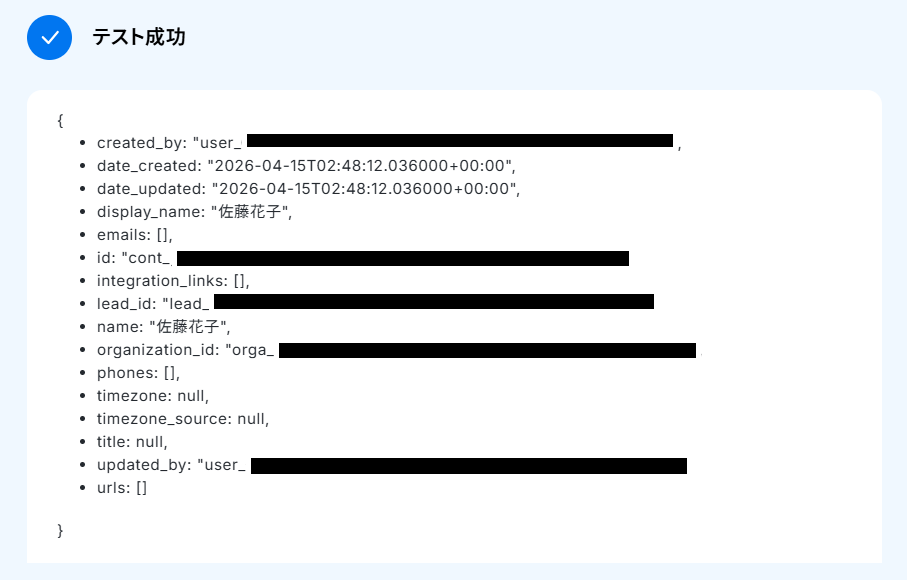Click the title null line
907x580 pixels.
(132, 442)
